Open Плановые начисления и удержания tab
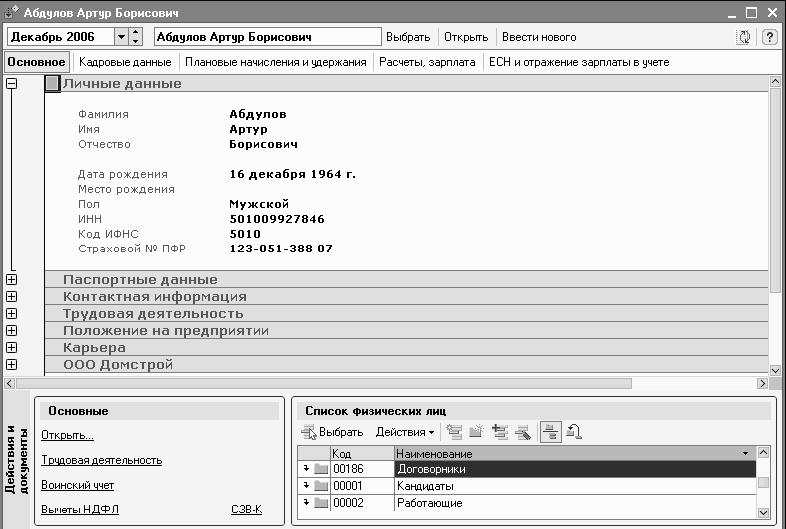786x529 pixels. [276, 62]
